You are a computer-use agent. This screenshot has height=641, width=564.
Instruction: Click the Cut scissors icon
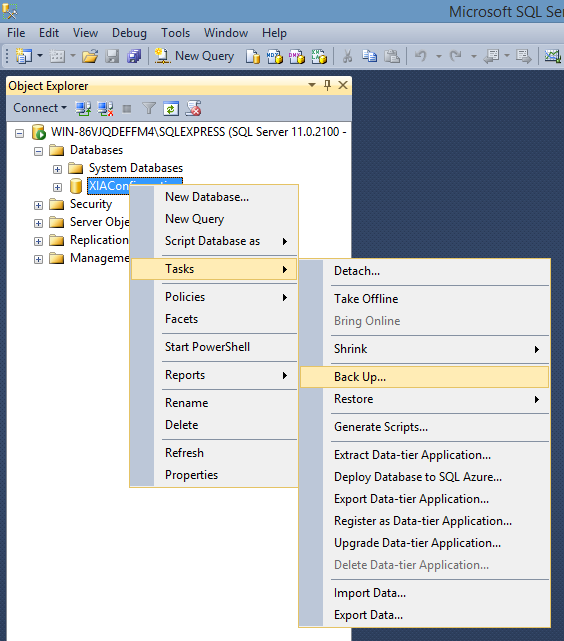pyautogui.click(x=347, y=56)
